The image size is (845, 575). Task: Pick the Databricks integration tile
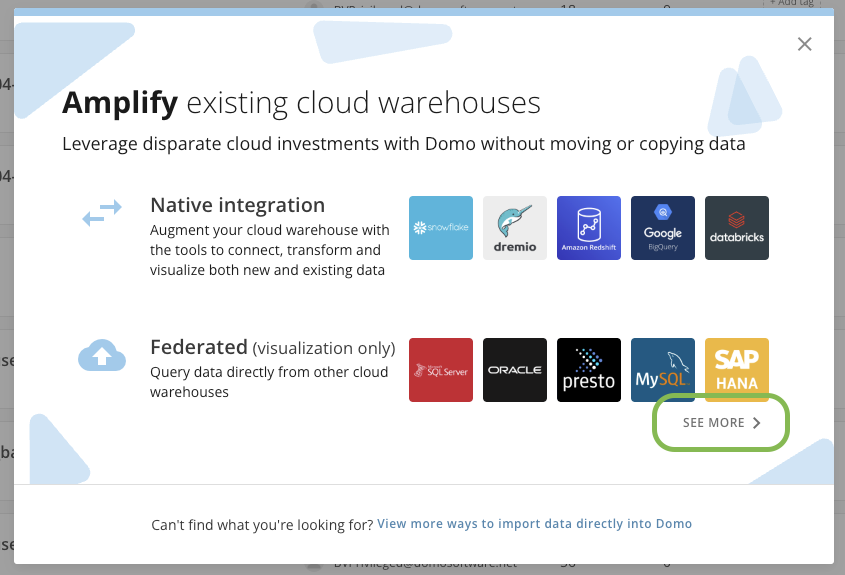click(x=737, y=228)
